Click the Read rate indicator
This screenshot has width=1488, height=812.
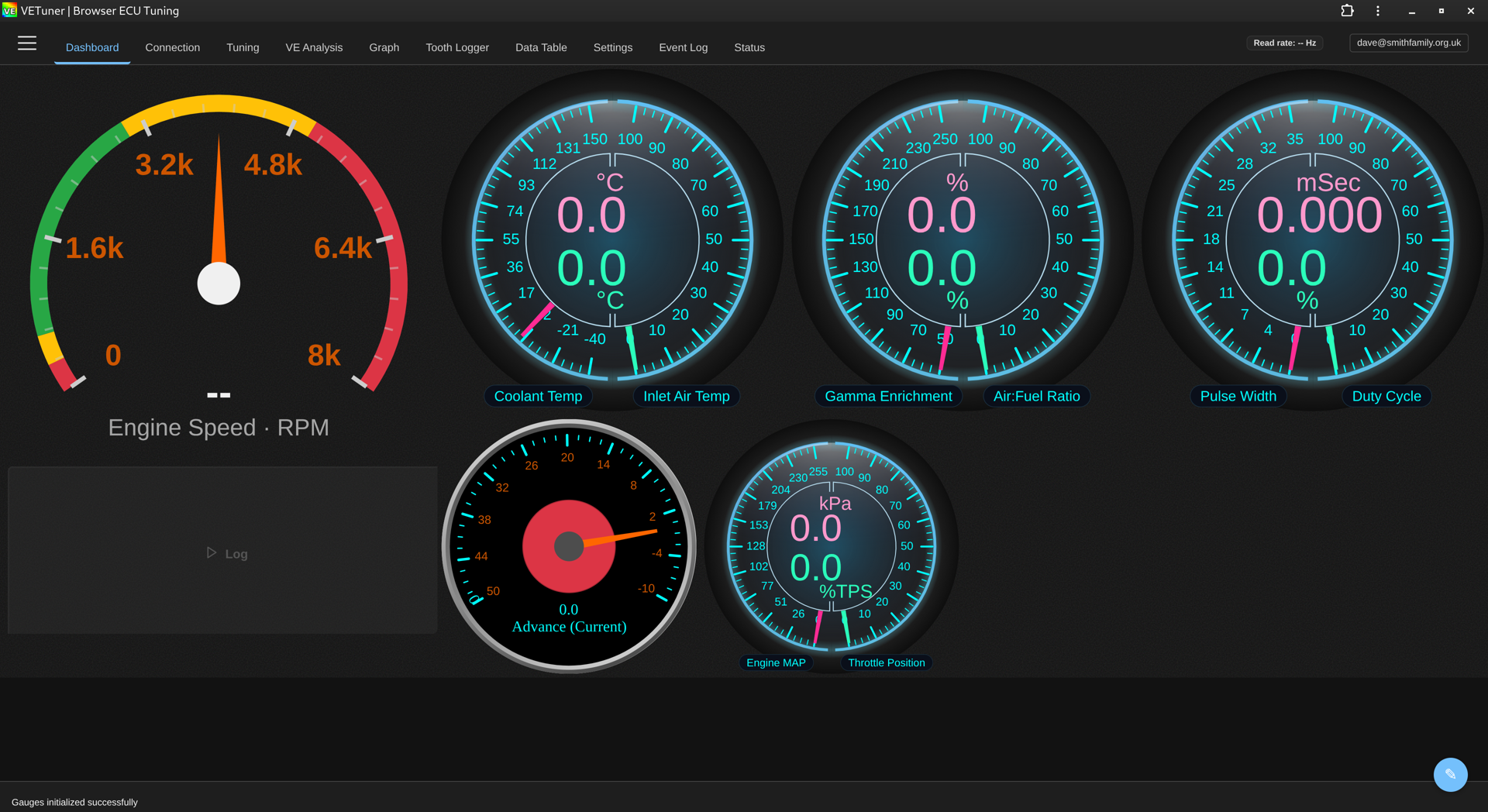pos(1284,43)
